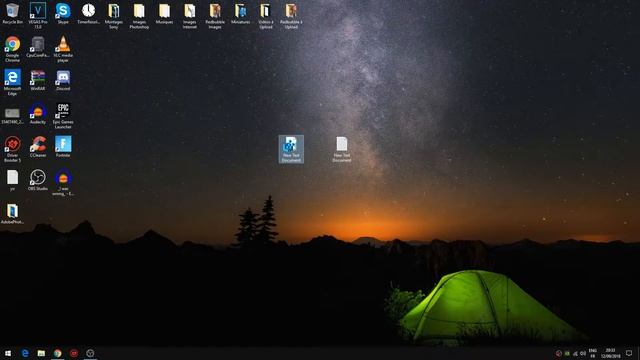Open the green NVIDIA tray icon

pyautogui.click(x=567, y=353)
